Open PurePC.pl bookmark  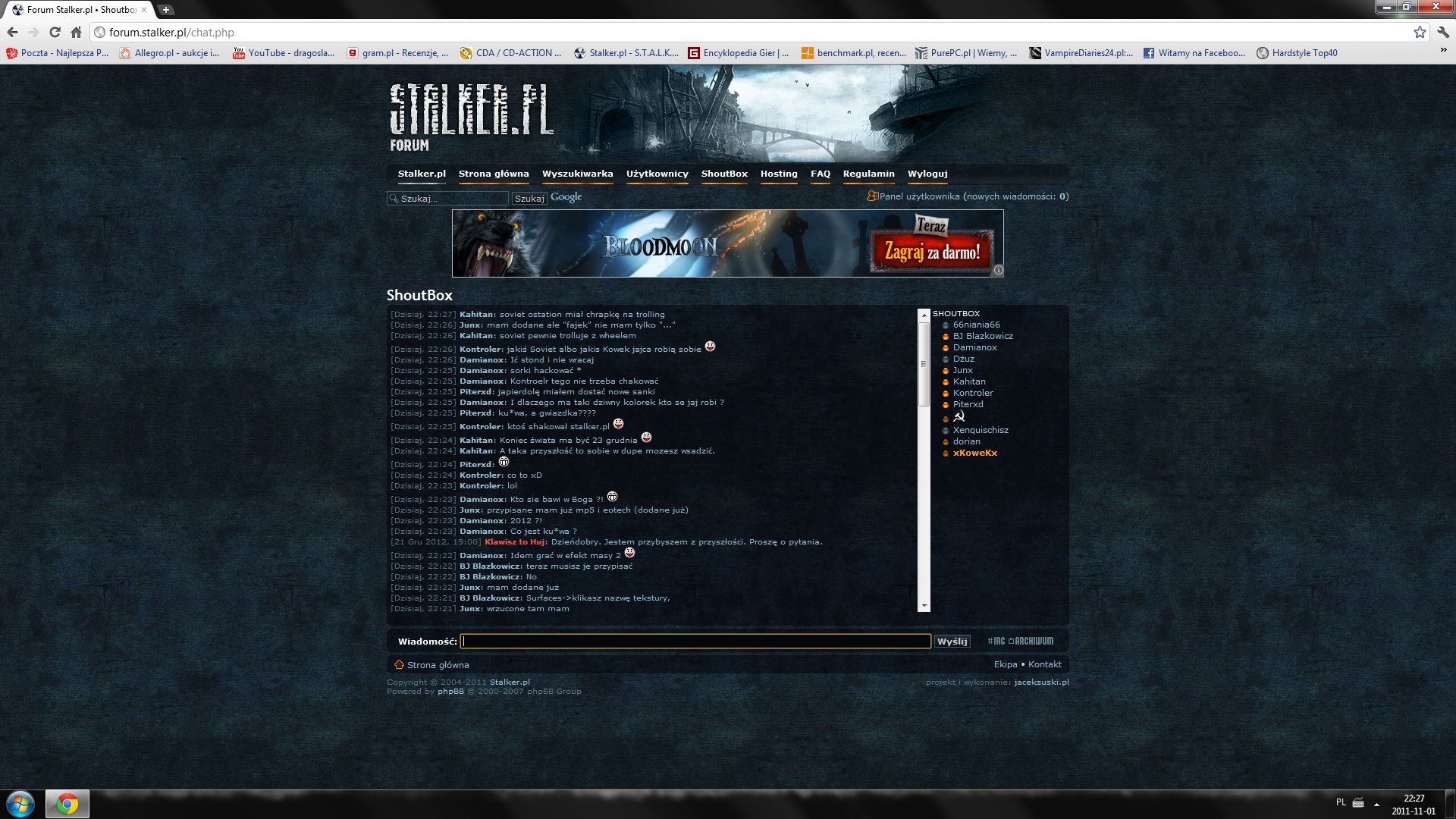pyautogui.click(x=966, y=53)
